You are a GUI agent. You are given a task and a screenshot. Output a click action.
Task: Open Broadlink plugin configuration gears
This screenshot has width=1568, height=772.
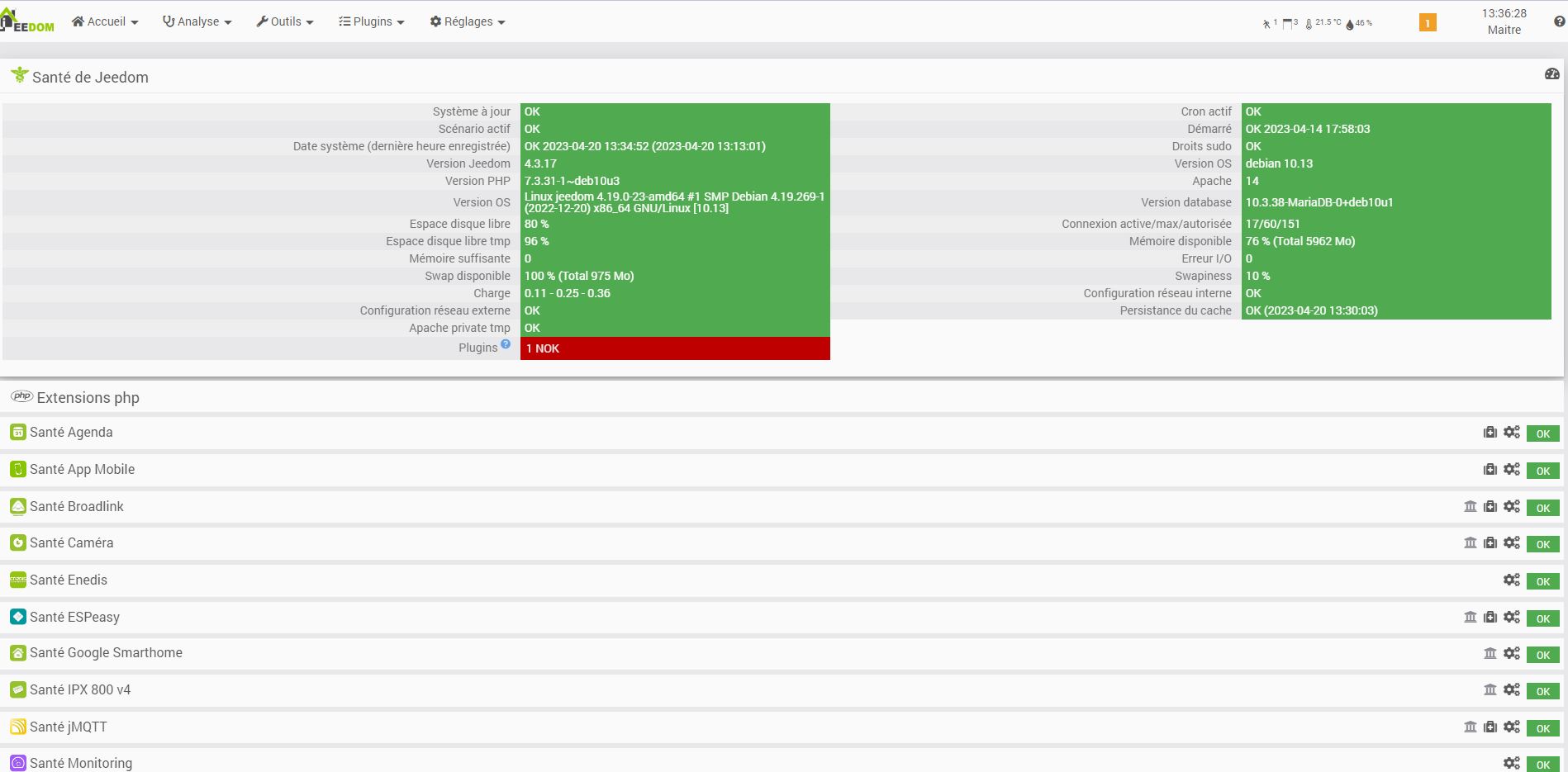pyautogui.click(x=1512, y=506)
